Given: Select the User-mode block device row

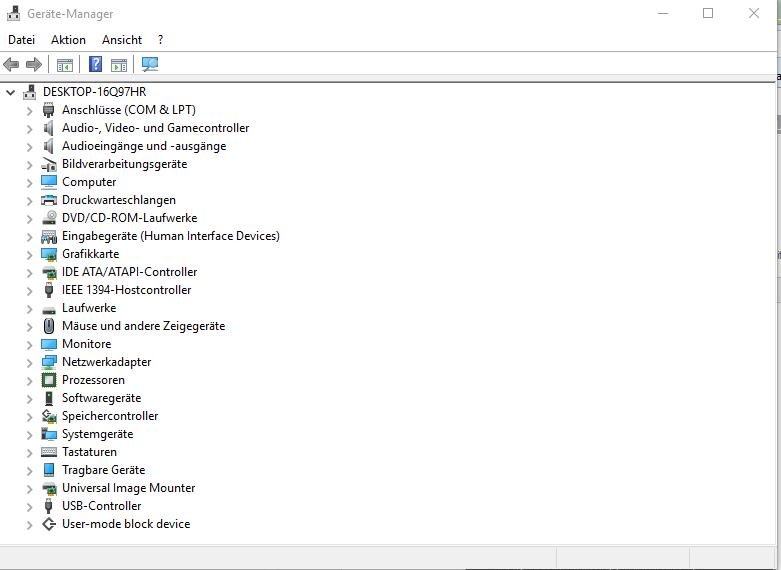Looking at the screenshot, I should click(126, 524).
